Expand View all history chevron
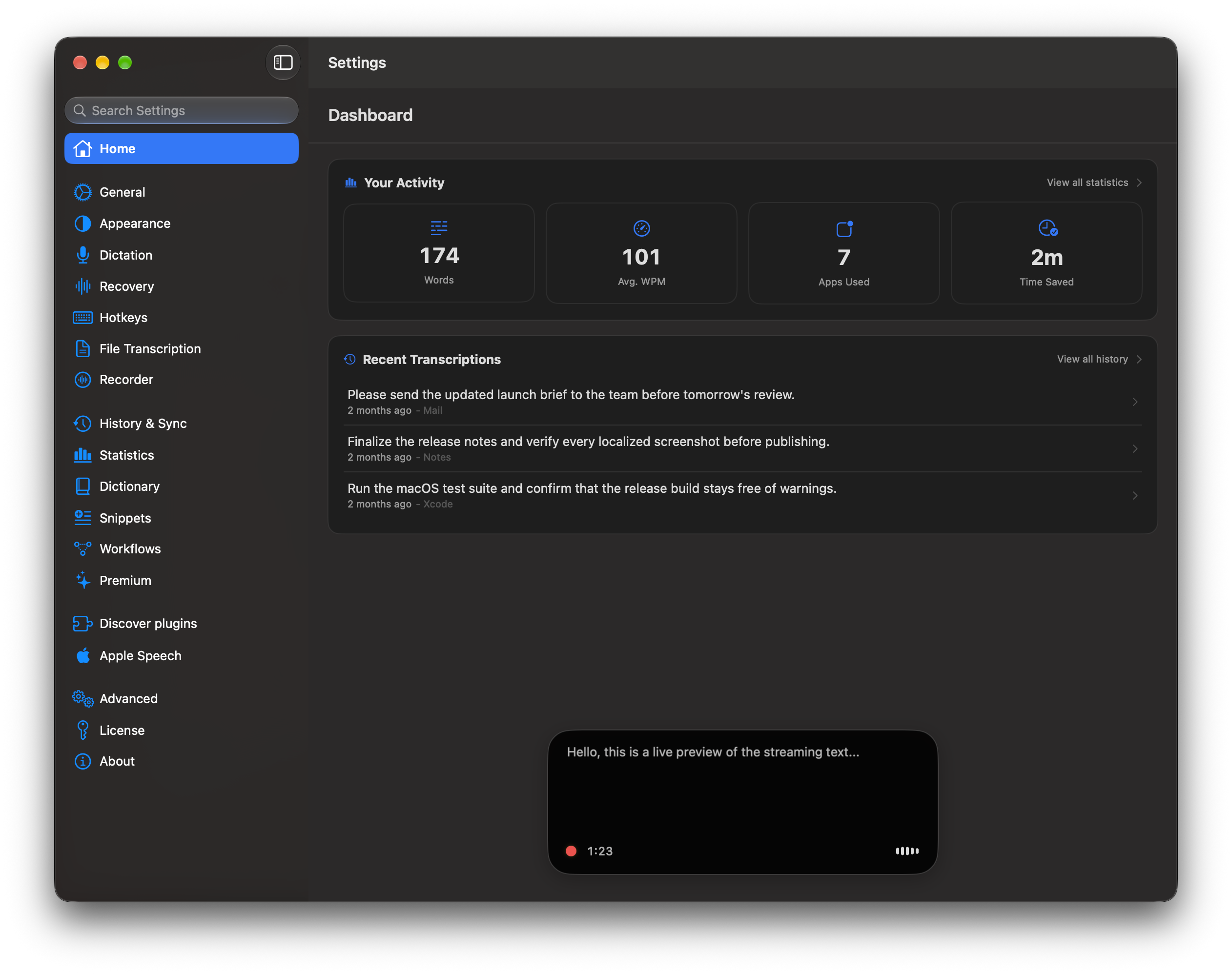 (1139, 359)
